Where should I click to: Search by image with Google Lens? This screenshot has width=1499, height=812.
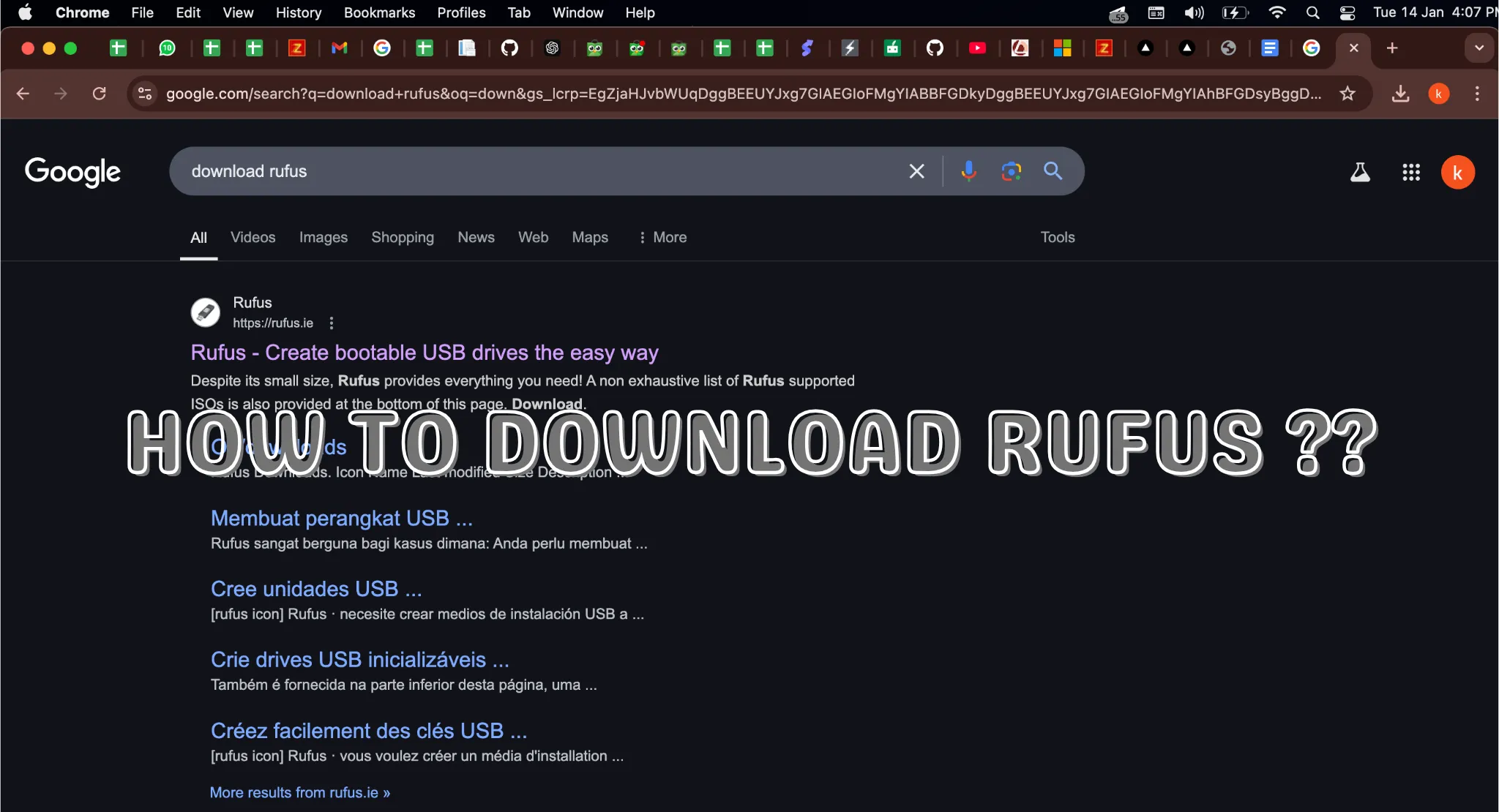[1011, 171]
